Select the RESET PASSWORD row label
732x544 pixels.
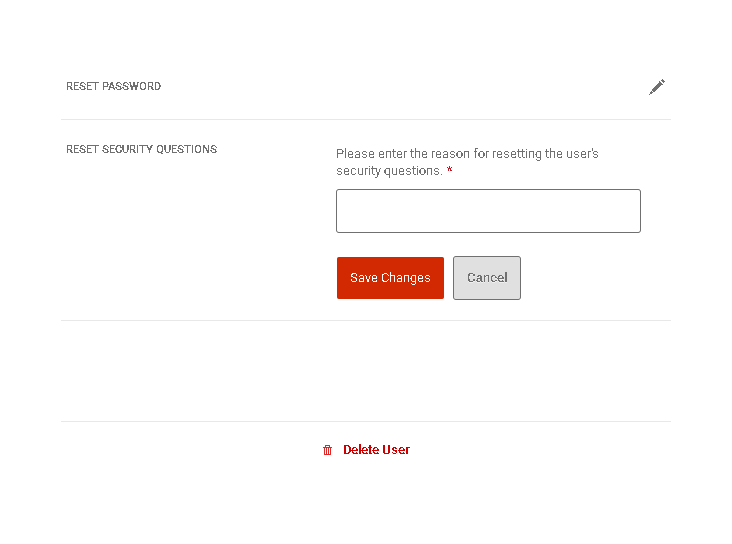pos(113,86)
